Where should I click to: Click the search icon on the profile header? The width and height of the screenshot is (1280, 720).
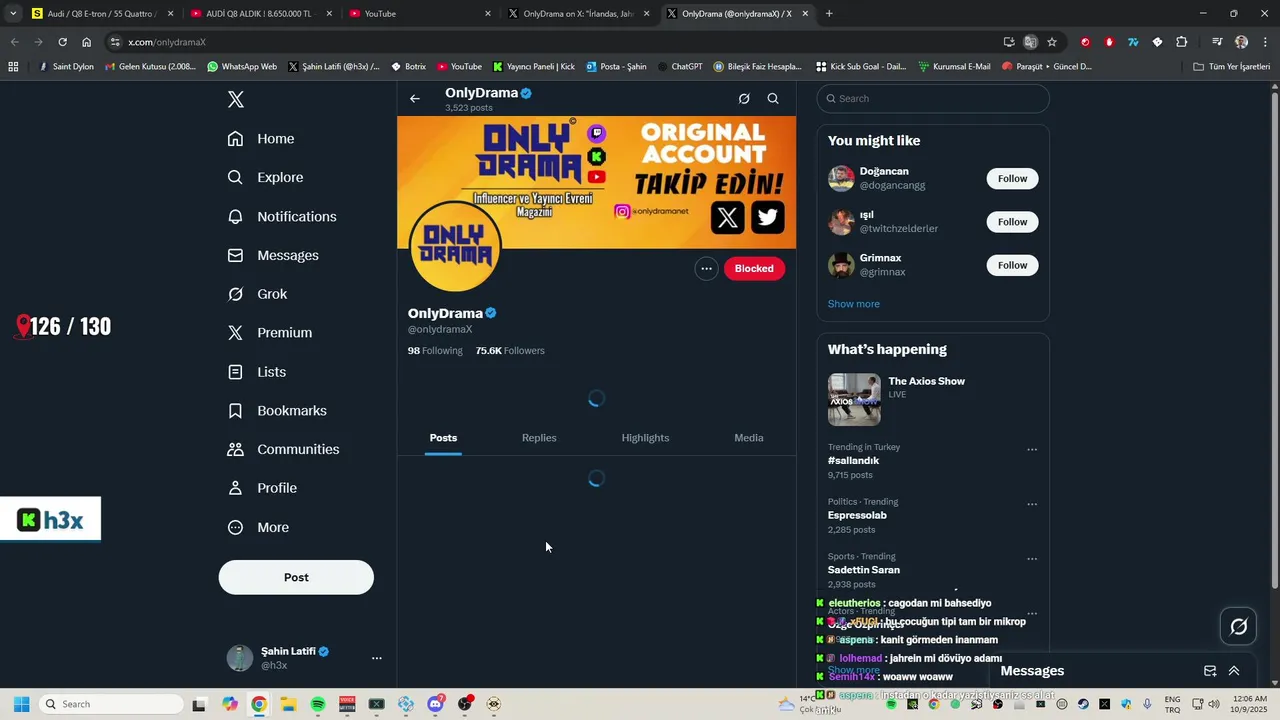click(773, 98)
